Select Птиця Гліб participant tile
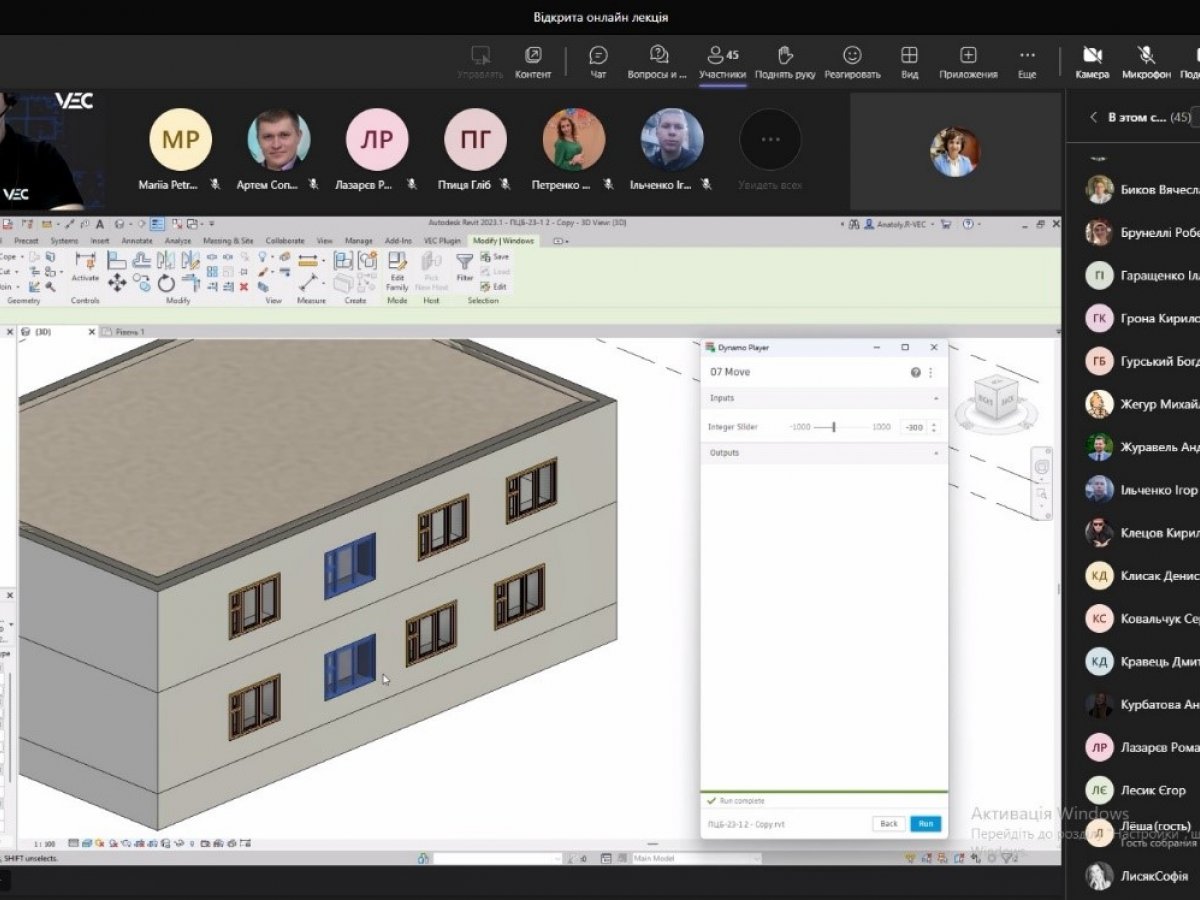This screenshot has height=900, width=1200. [x=476, y=150]
